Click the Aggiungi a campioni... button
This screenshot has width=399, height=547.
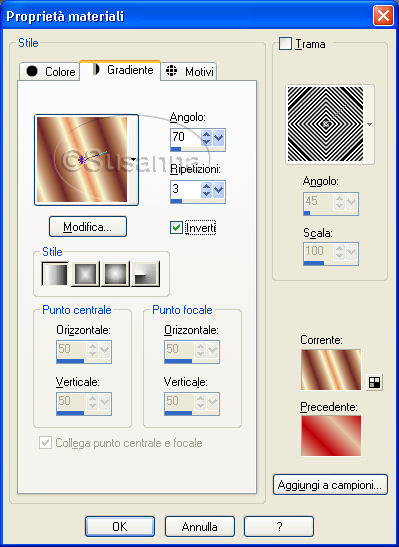click(x=330, y=485)
